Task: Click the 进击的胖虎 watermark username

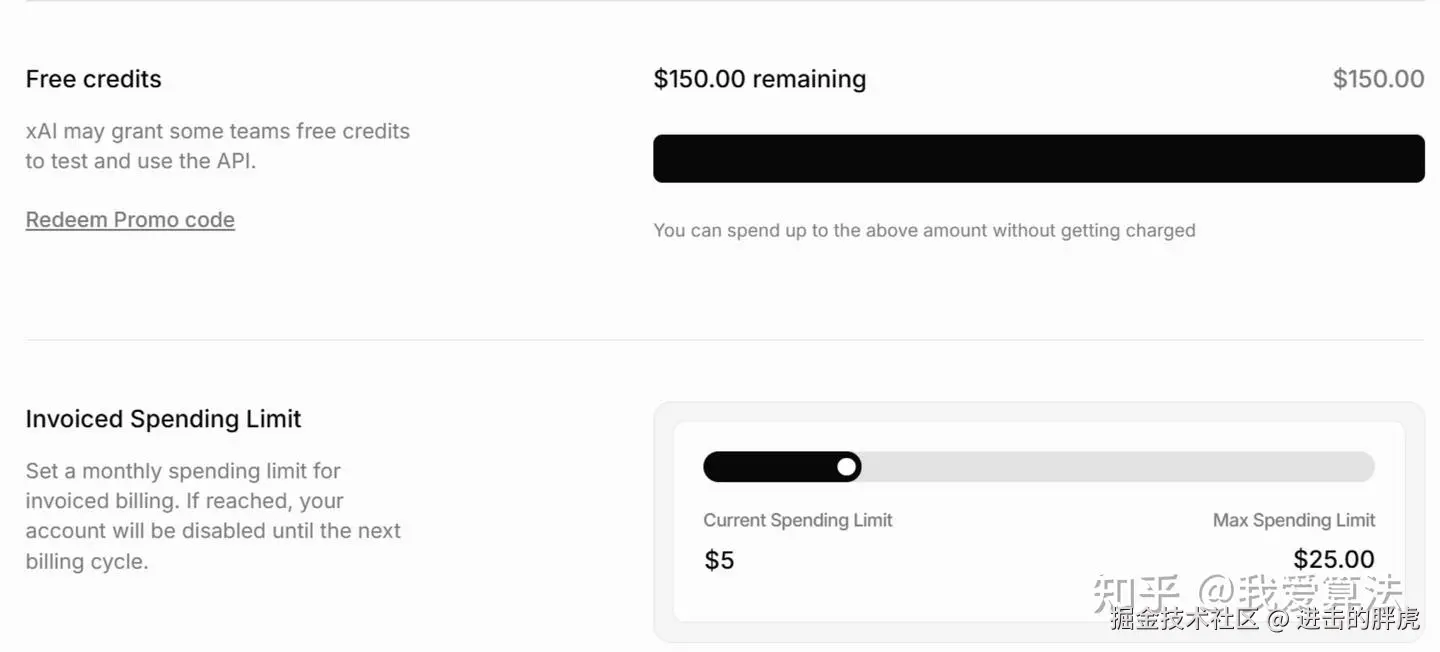Action: tap(1358, 619)
